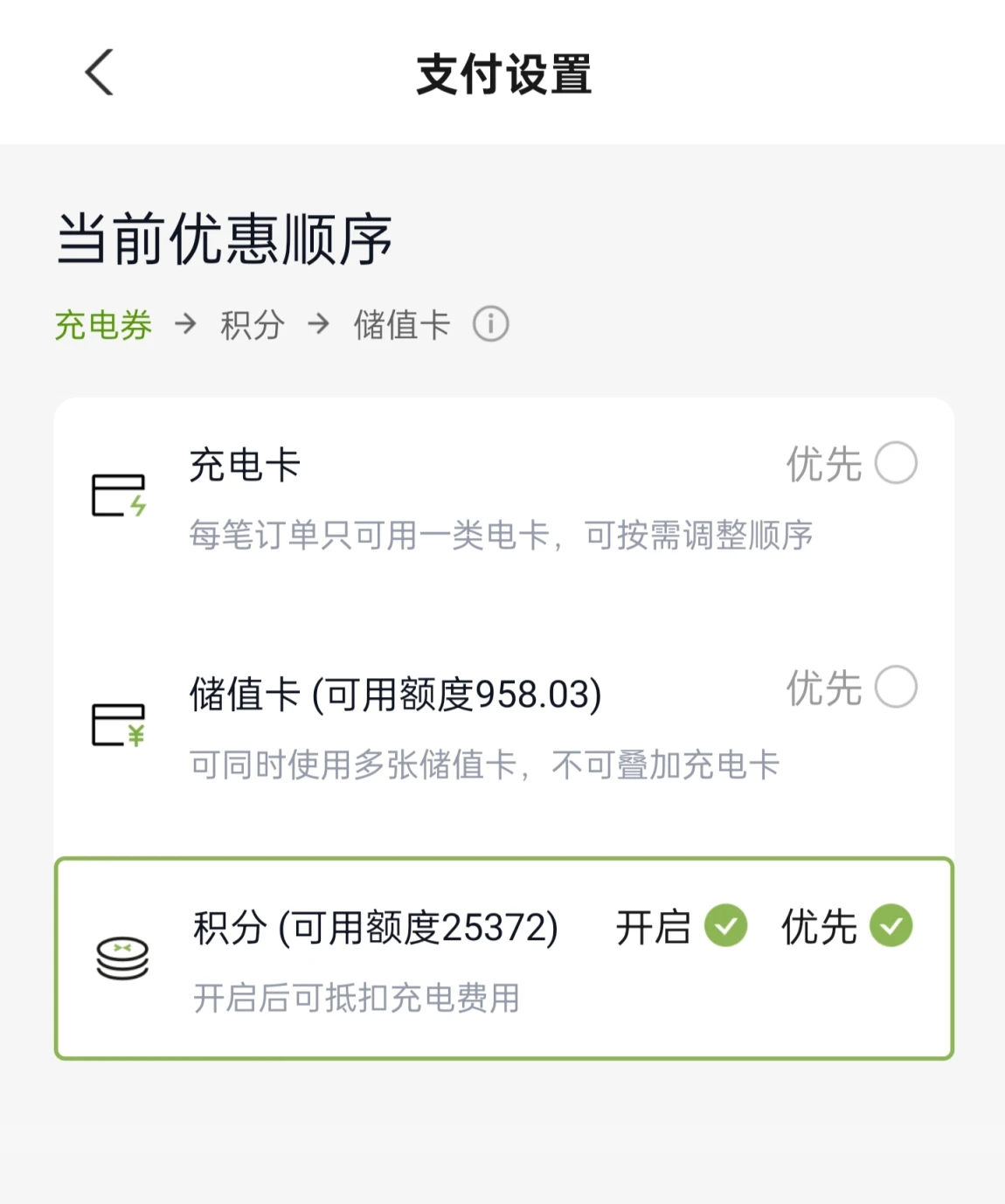
Task: Tap the stored-value card yen icon
Action: 119,725
